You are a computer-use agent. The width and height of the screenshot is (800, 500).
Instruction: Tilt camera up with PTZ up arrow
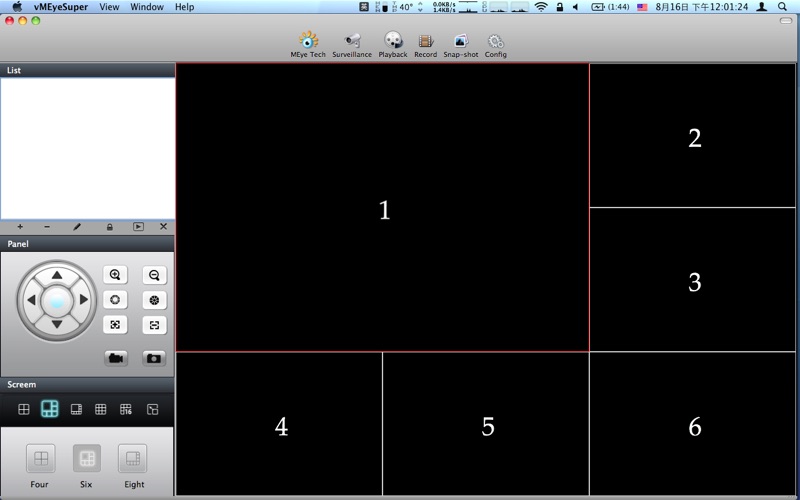(x=57, y=276)
